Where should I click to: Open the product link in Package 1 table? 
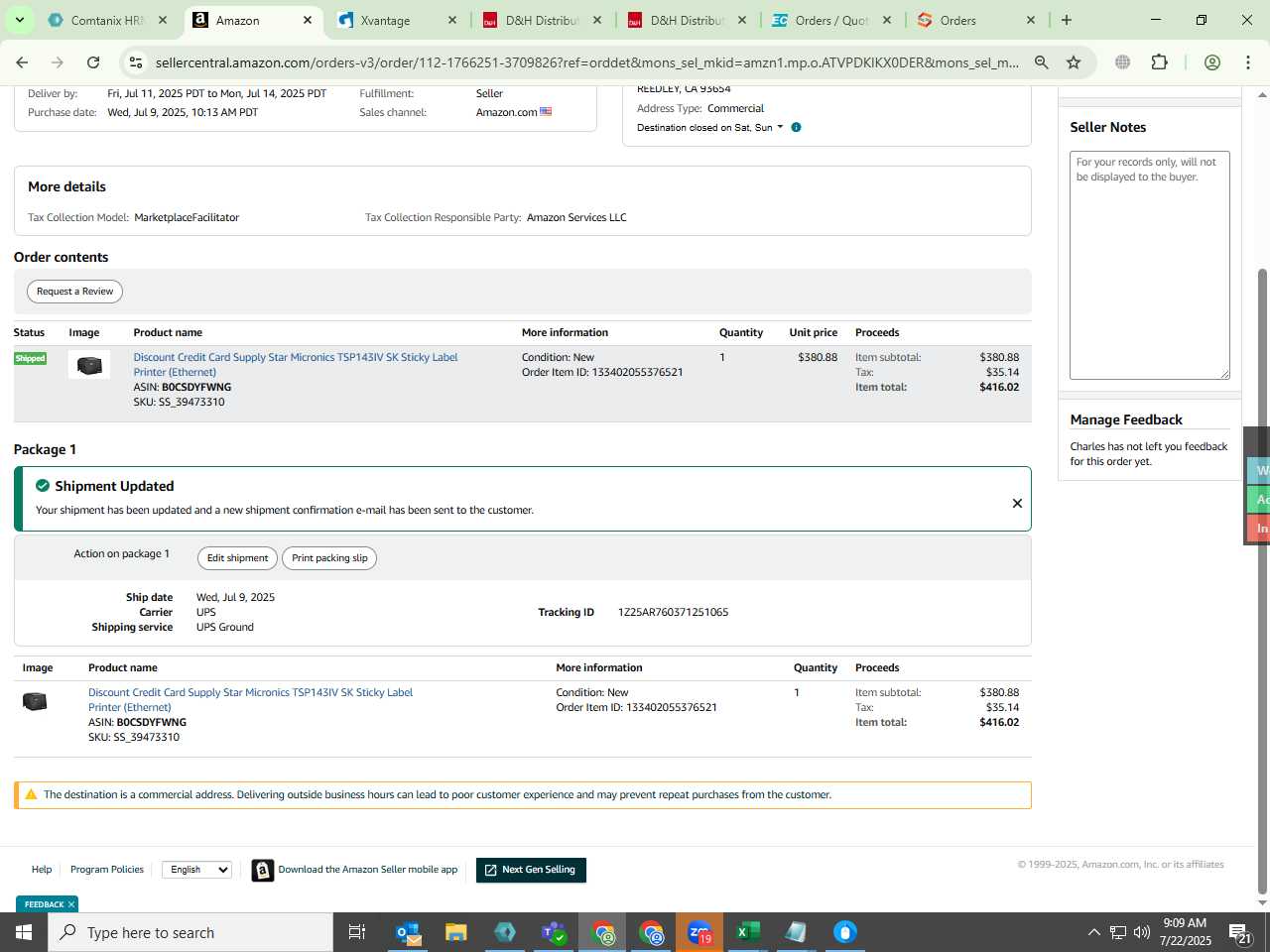tap(250, 699)
